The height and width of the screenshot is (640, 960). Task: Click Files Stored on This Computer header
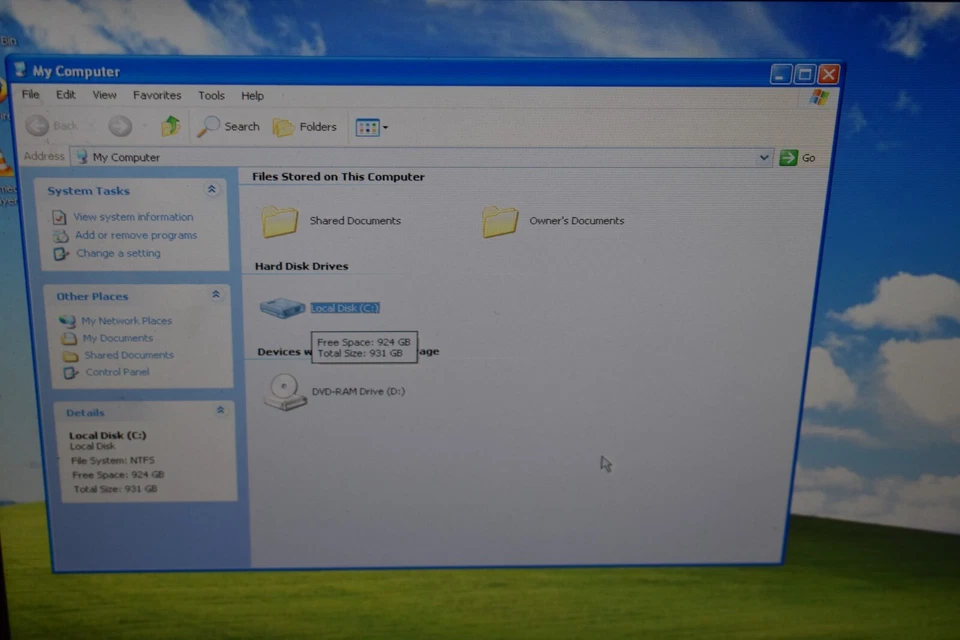pos(338,176)
